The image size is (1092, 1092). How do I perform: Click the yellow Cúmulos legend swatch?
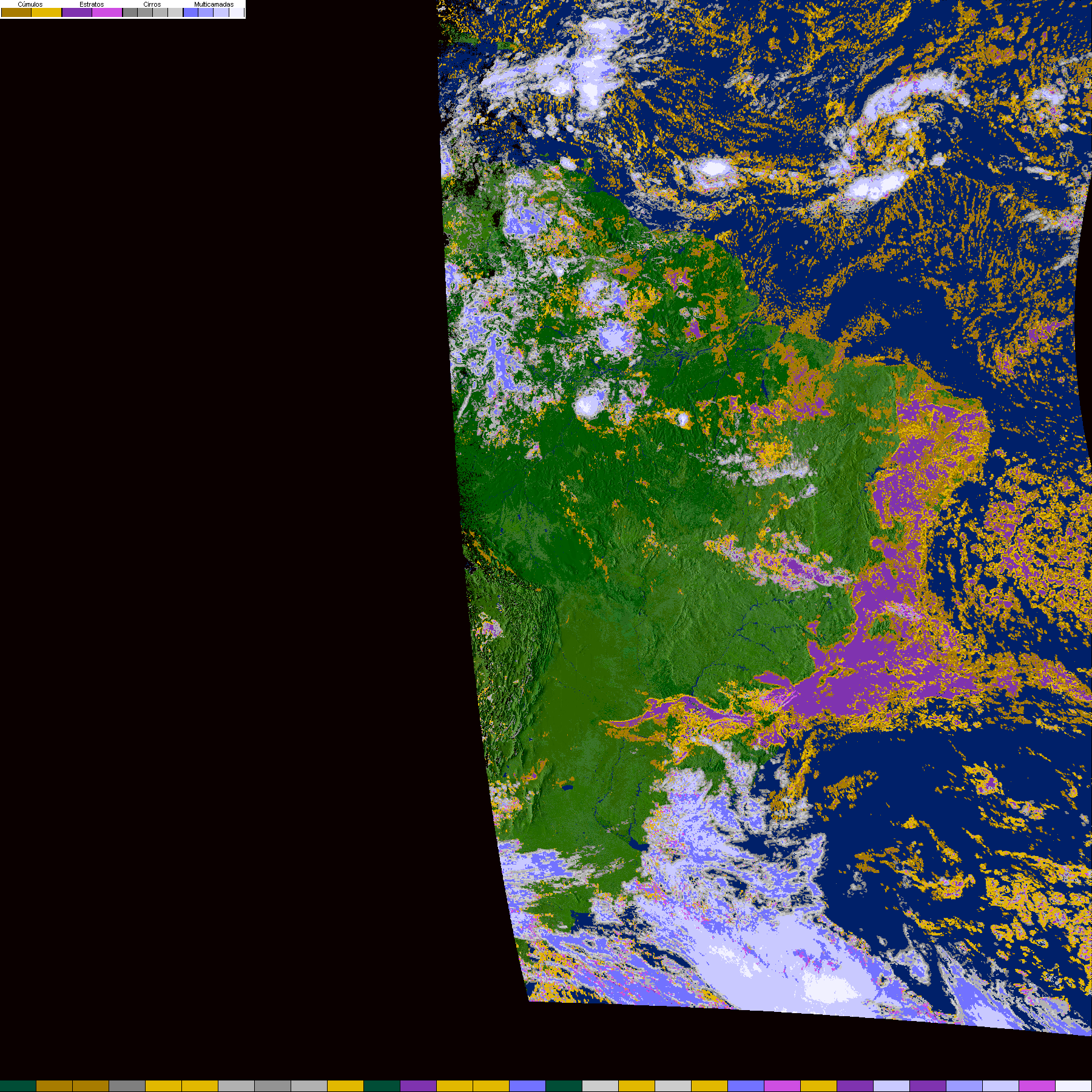[47, 12]
